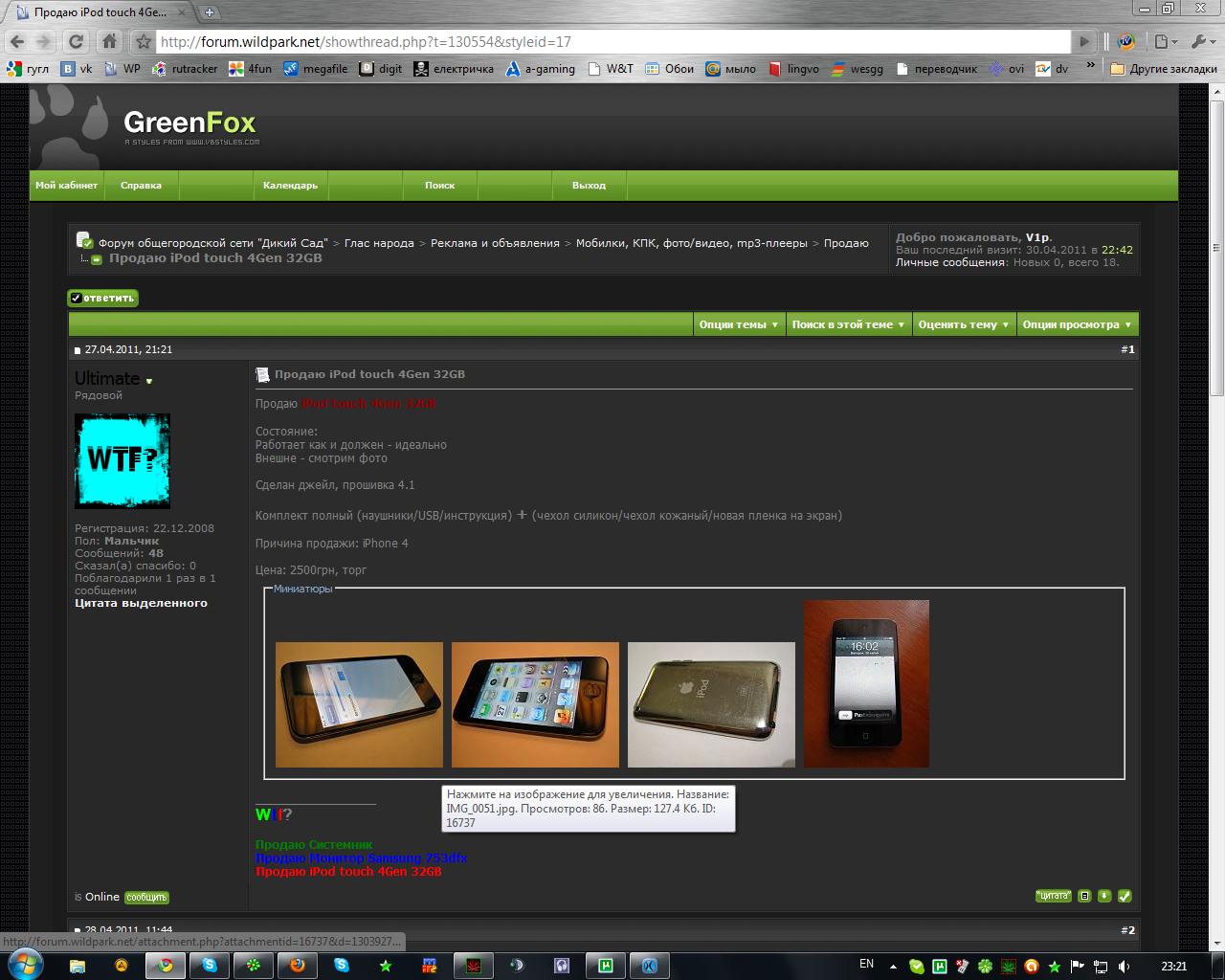Viewport: 1225px width, 980px height.
Task: Open the Мой кабинет menu item
Action: pyautogui.click(x=67, y=186)
